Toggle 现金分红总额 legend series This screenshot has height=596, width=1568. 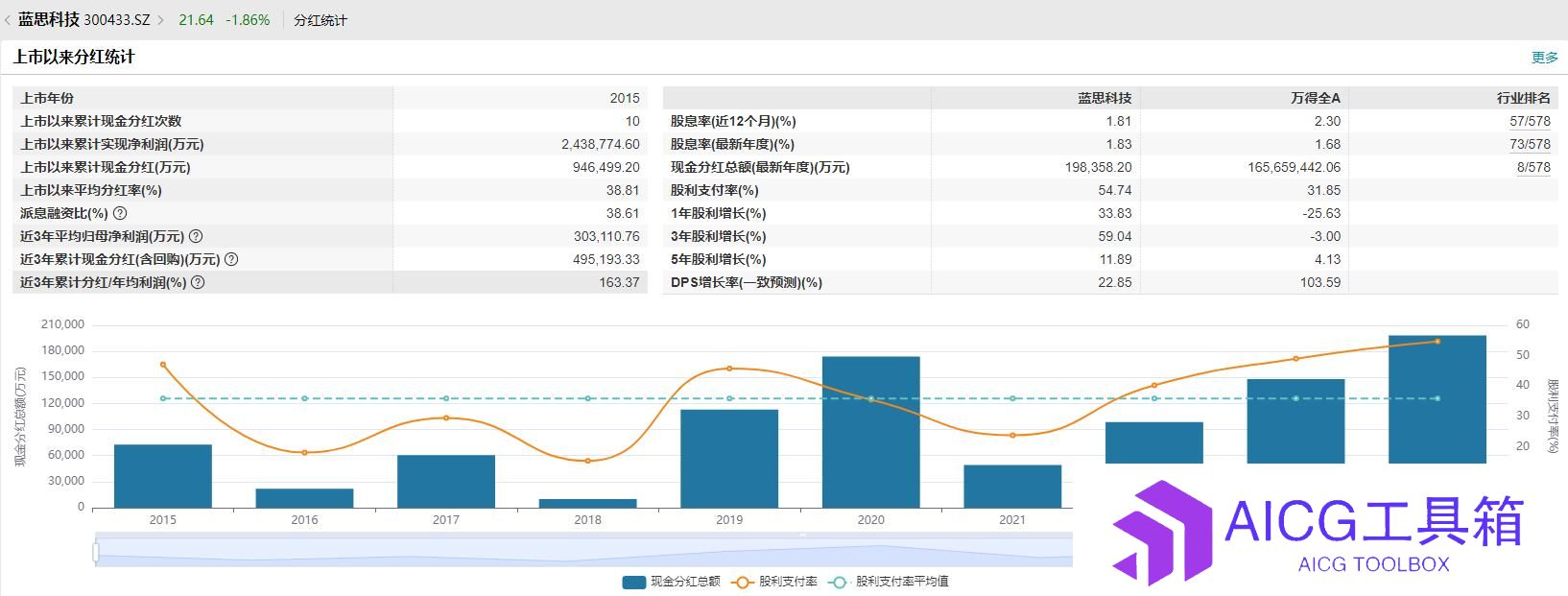point(671,582)
